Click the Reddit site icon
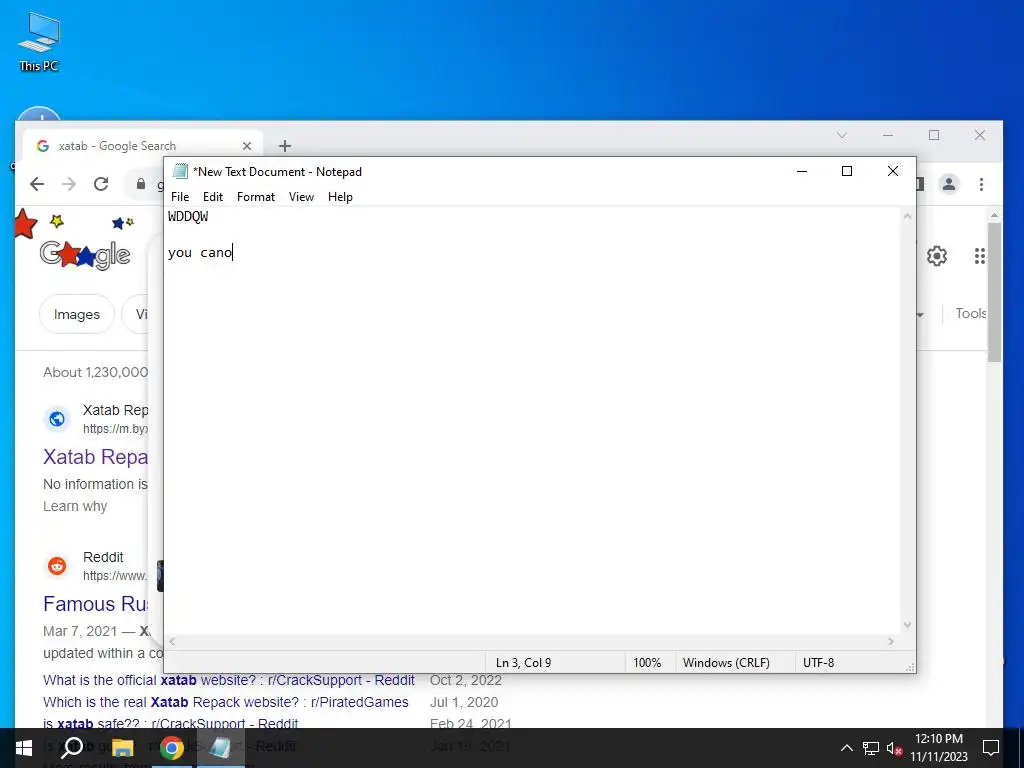The height and width of the screenshot is (768, 1024). (57, 566)
